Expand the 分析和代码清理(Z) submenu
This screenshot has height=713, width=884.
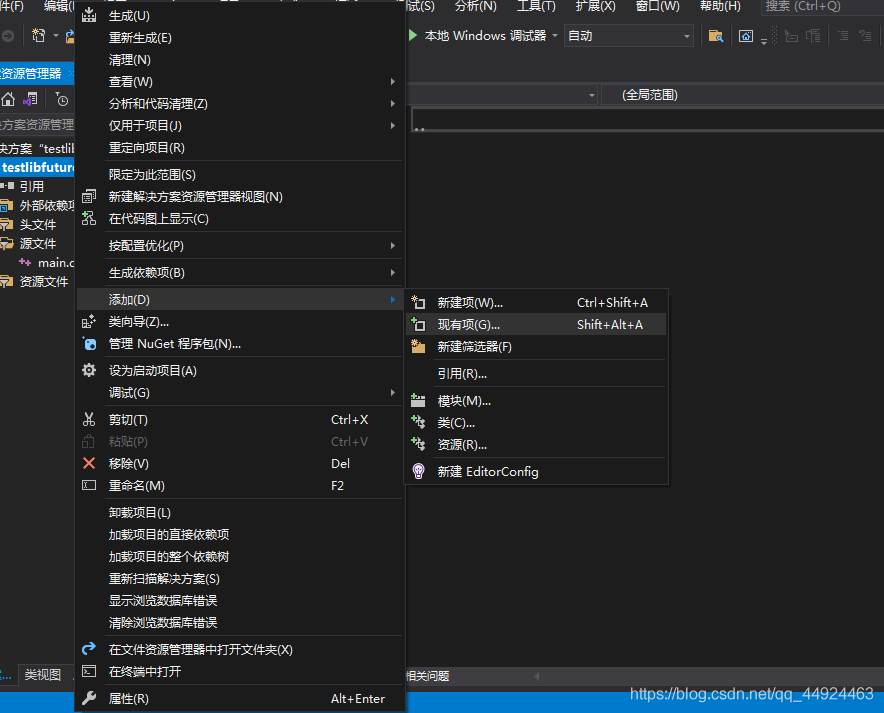[x=392, y=104]
